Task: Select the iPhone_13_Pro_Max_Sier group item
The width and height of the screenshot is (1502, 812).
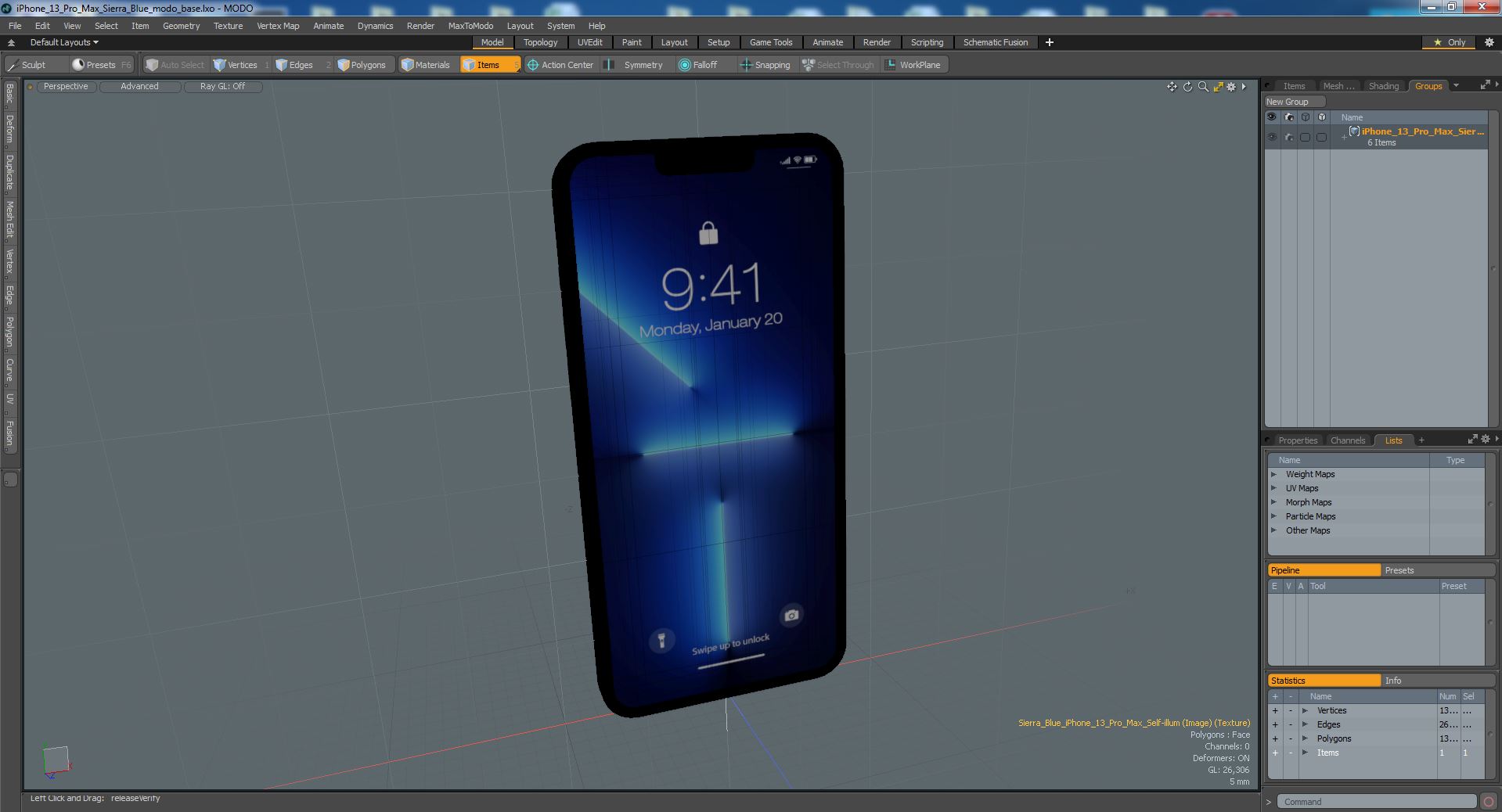Action: pos(1422,131)
